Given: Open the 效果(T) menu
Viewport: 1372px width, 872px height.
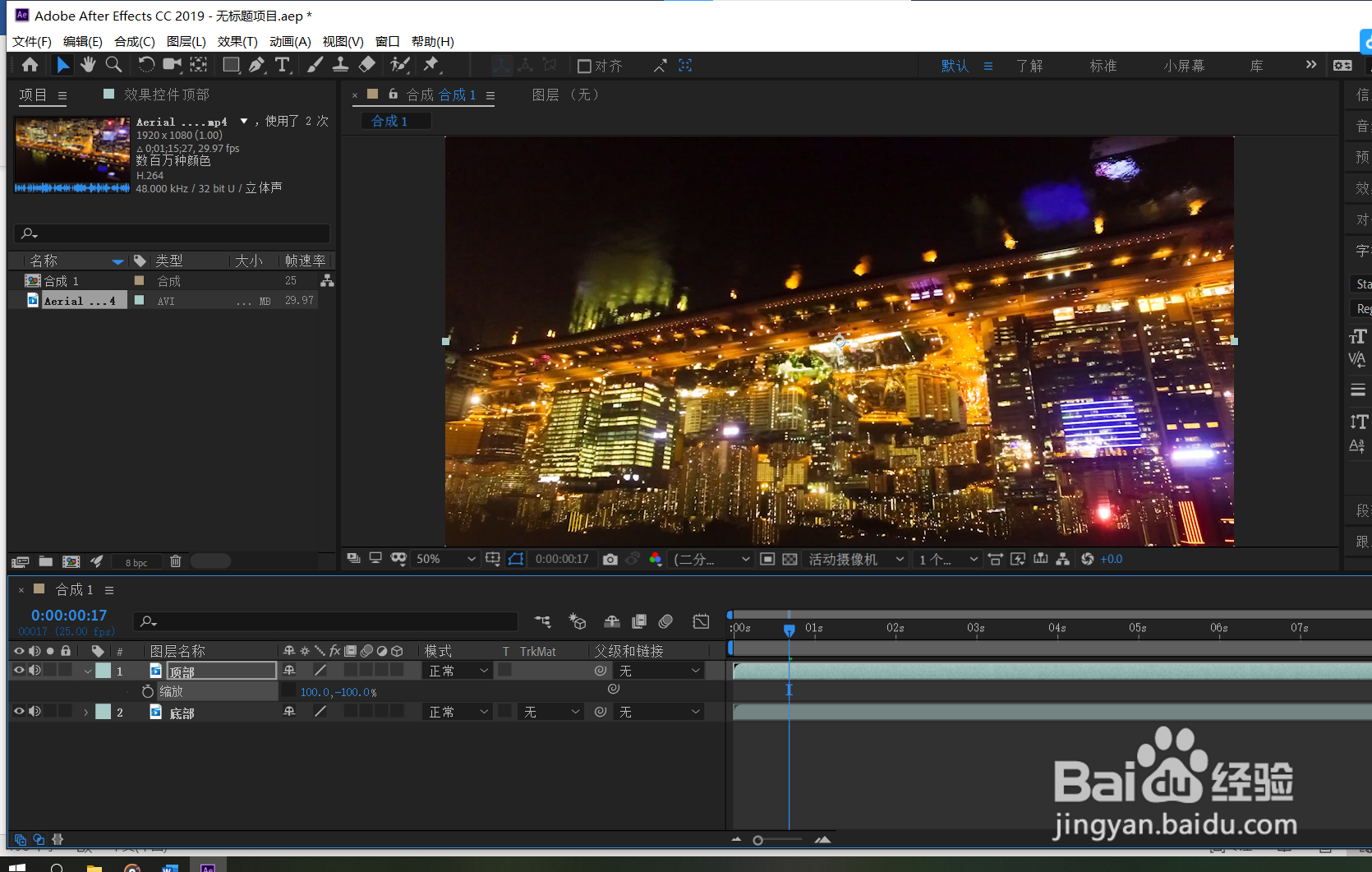Looking at the screenshot, I should (237, 41).
